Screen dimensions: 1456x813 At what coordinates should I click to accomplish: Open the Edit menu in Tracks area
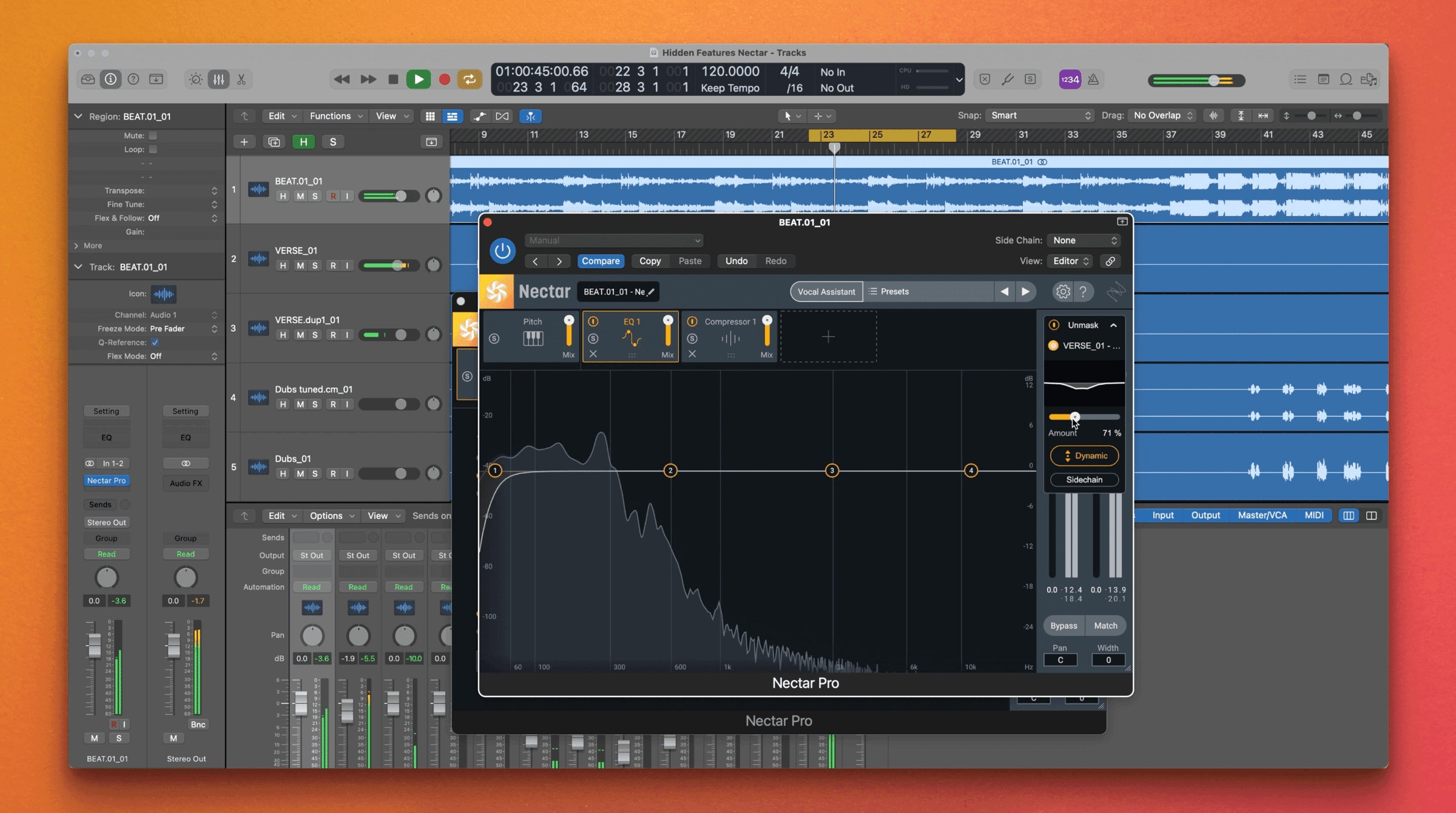coord(282,116)
